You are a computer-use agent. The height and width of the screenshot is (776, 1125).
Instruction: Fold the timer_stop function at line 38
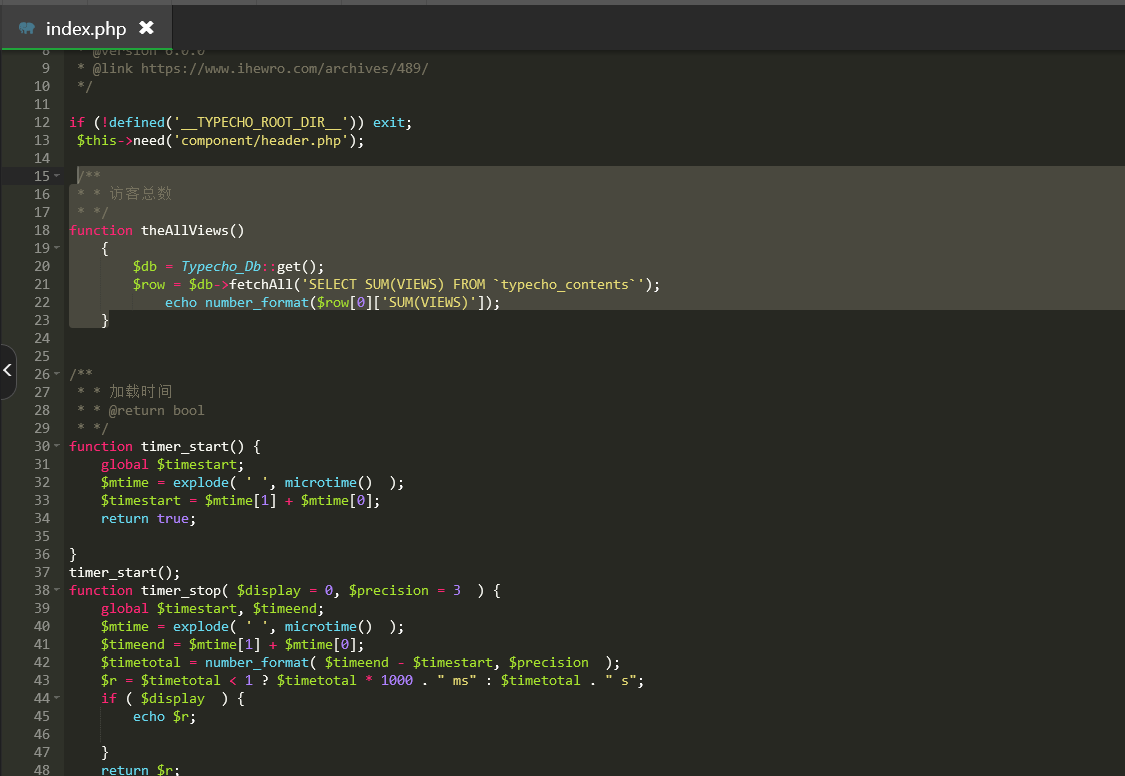(57, 590)
